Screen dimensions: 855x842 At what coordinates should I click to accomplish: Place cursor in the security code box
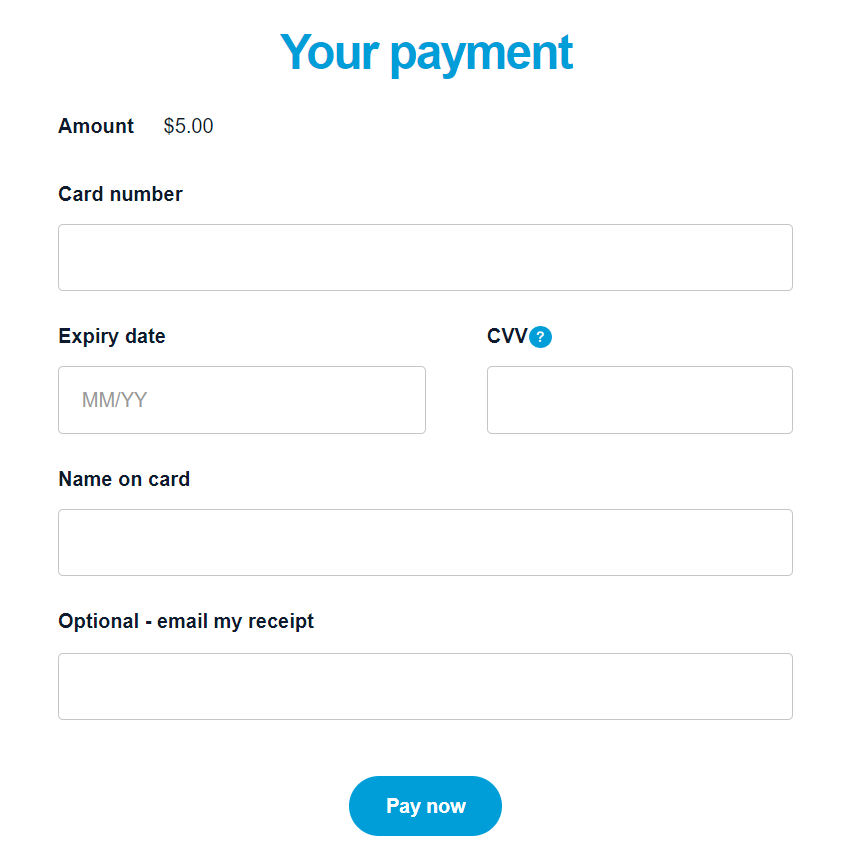(x=640, y=400)
